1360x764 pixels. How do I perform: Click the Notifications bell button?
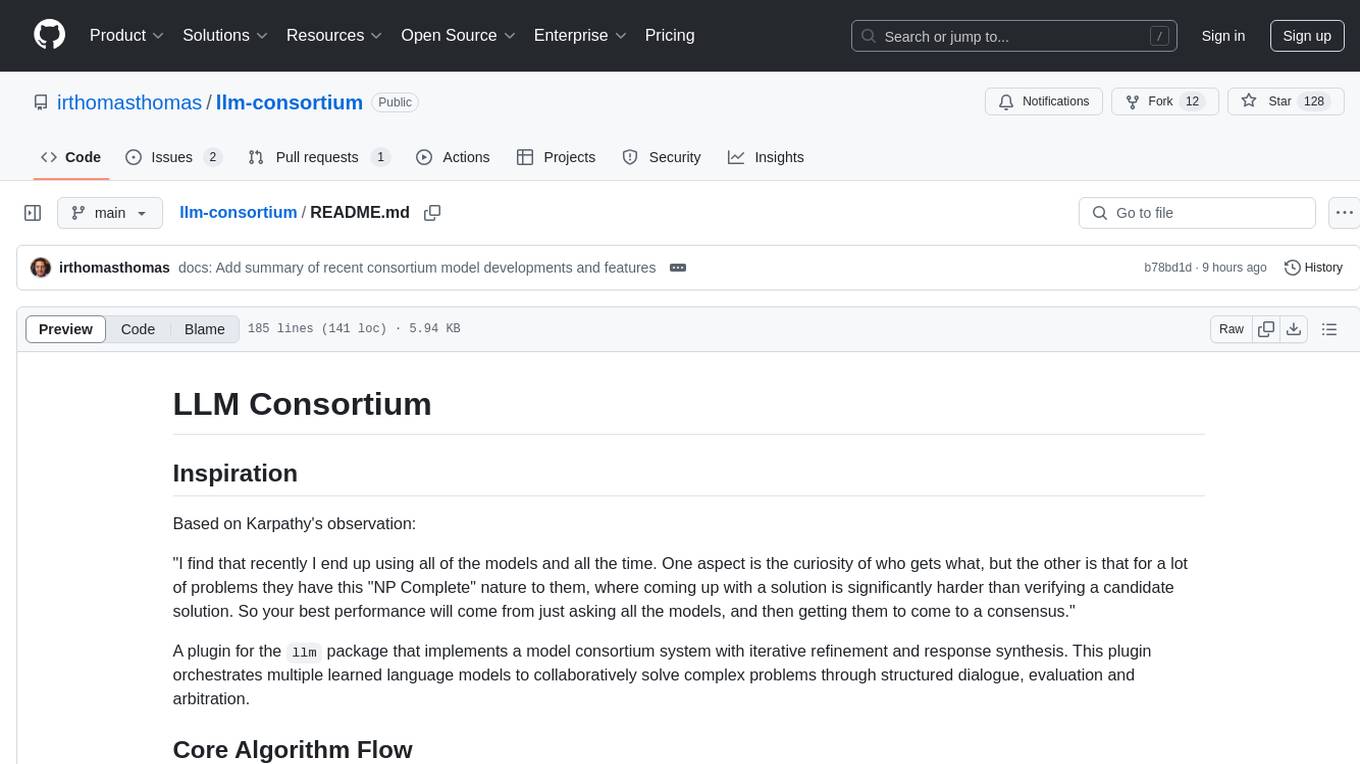(1044, 101)
